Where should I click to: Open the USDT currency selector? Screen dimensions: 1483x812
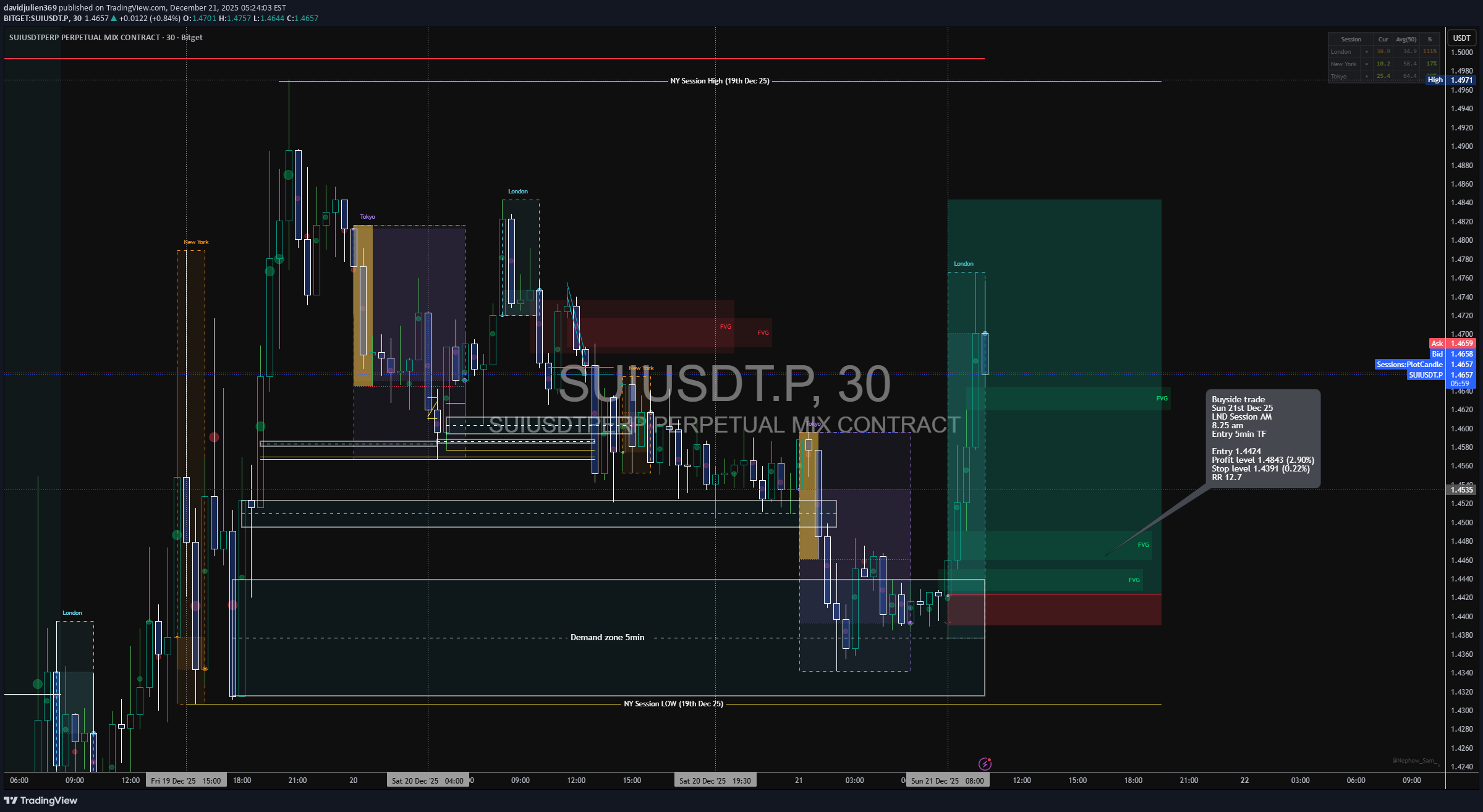[x=1461, y=38]
